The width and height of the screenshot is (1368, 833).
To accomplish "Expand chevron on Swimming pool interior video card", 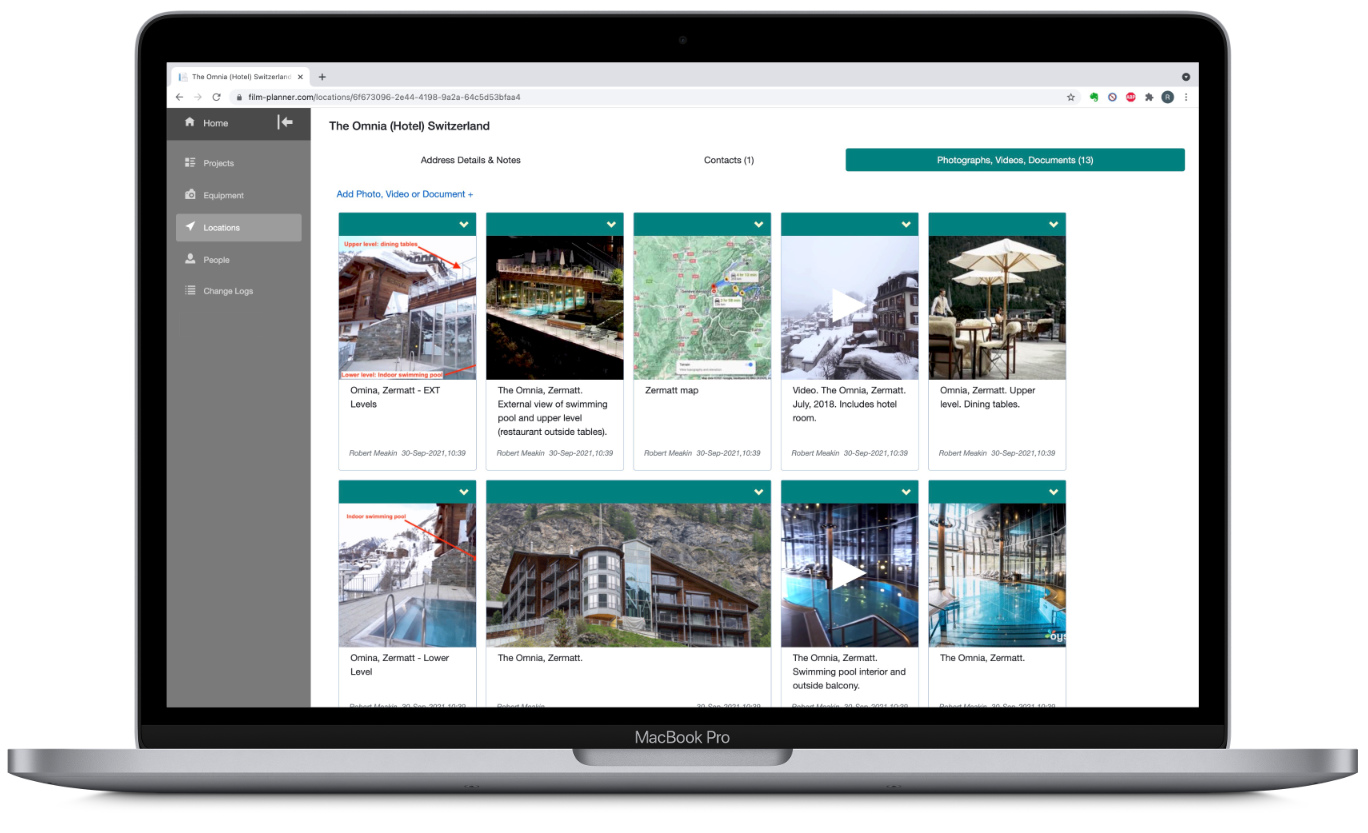I will coord(906,492).
